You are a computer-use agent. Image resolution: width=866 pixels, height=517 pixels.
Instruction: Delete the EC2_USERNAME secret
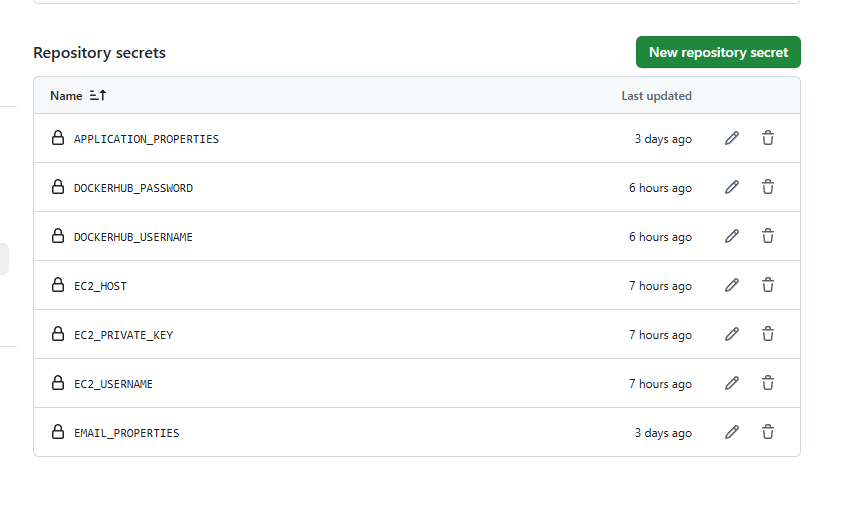[x=768, y=383]
